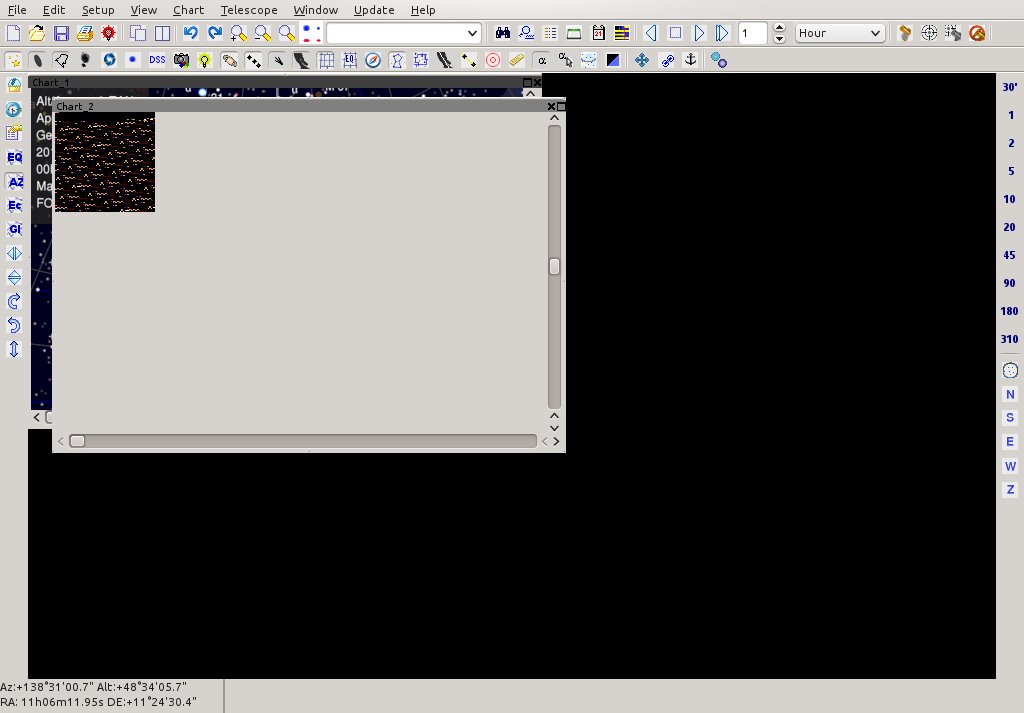Screen dimensions: 1024x713
Task: Set field of view to 30'
Action: [x=1010, y=87]
